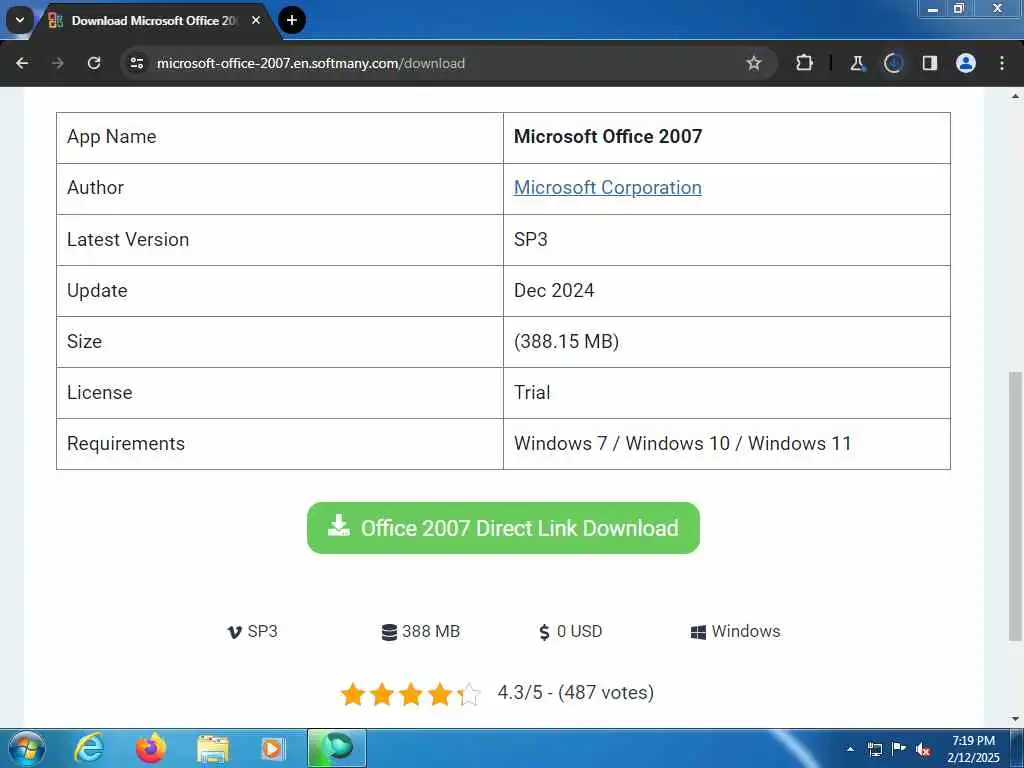Click the 'Requirements' row label

(x=126, y=443)
